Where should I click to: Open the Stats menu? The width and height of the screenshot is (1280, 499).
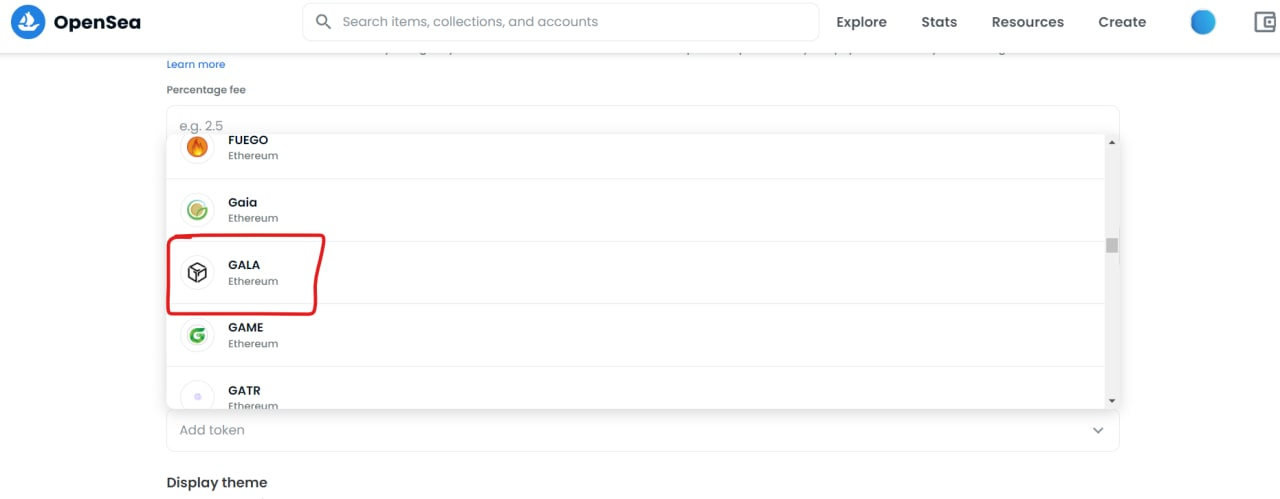point(939,22)
